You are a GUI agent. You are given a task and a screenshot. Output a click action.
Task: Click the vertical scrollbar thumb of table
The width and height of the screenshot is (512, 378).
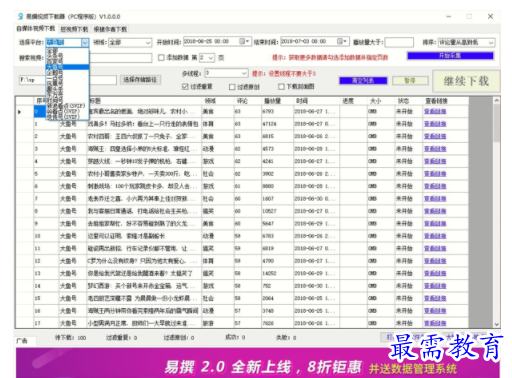tap(497, 123)
